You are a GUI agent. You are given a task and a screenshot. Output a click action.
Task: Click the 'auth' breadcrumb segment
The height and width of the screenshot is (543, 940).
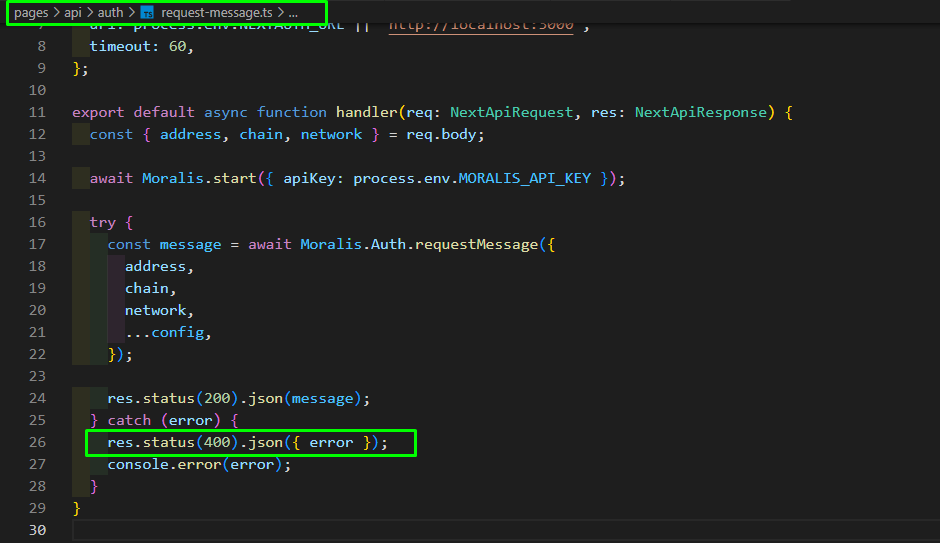(x=110, y=13)
